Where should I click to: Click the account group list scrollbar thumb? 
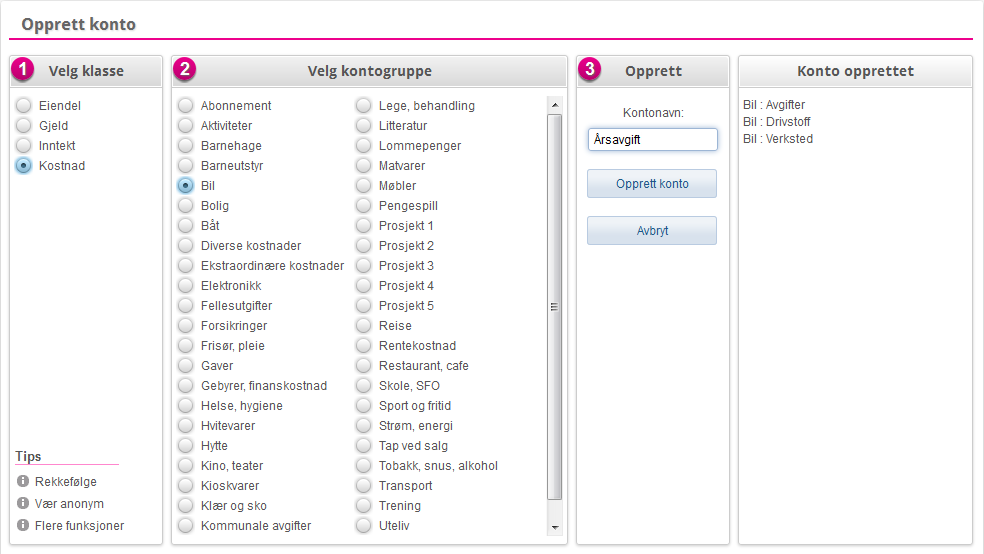pyautogui.click(x=555, y=307)
